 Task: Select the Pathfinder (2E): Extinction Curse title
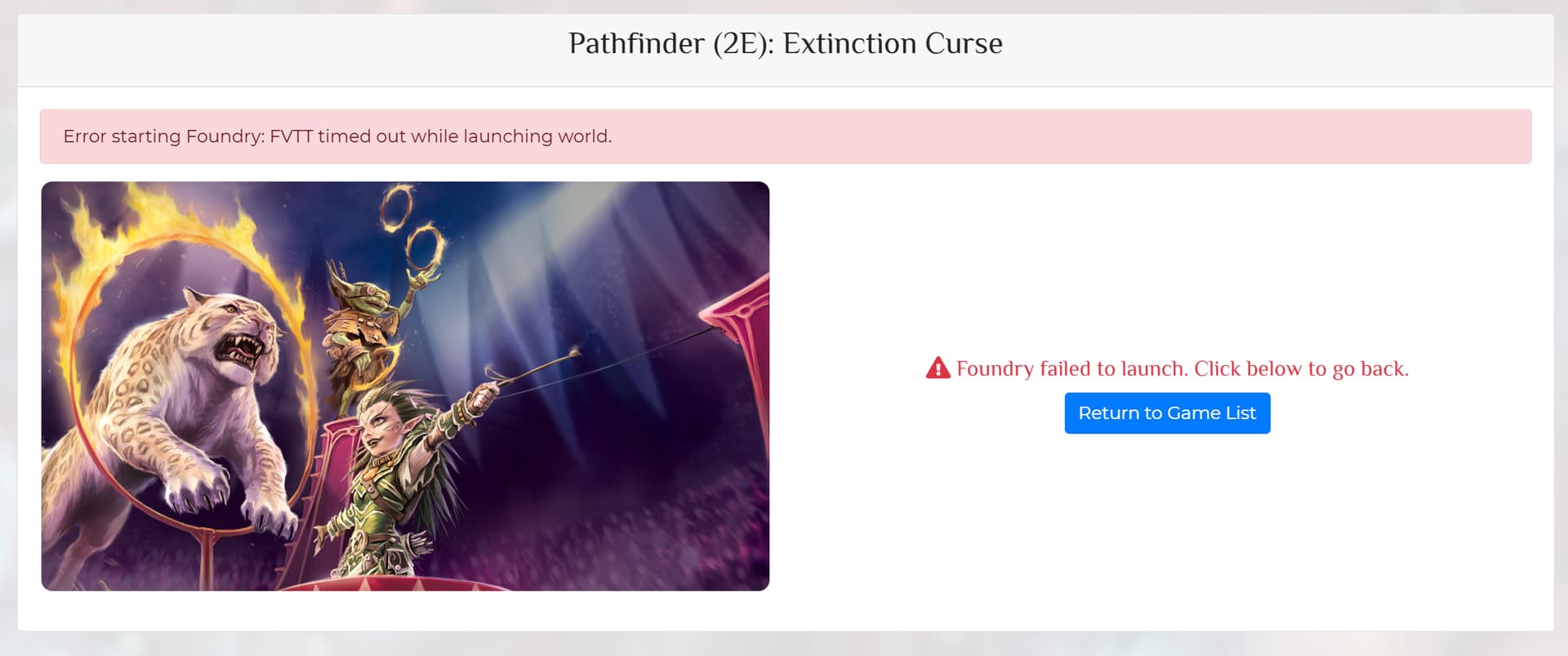pos(786,43)
